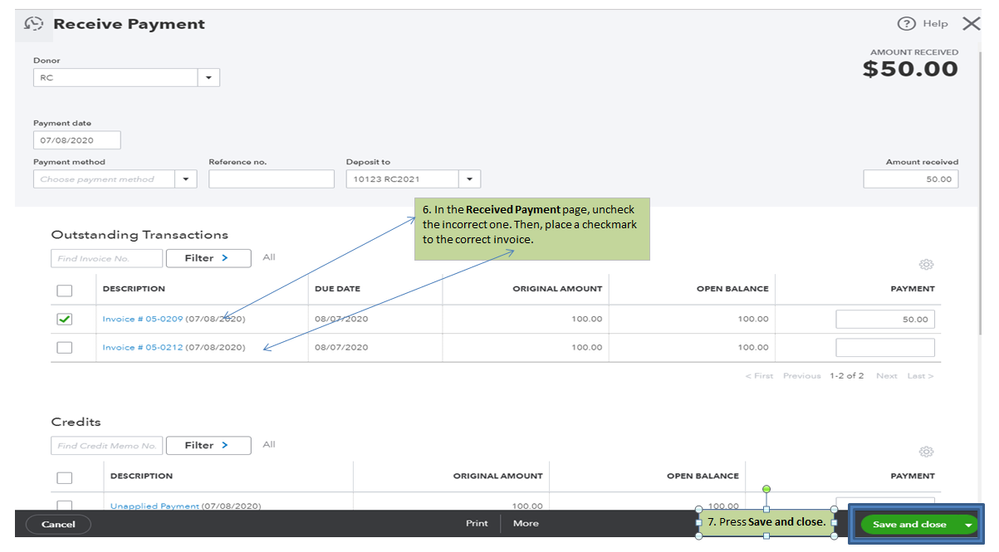
Task: Open the Save and close arrow menu
Action: coord(968,524)
